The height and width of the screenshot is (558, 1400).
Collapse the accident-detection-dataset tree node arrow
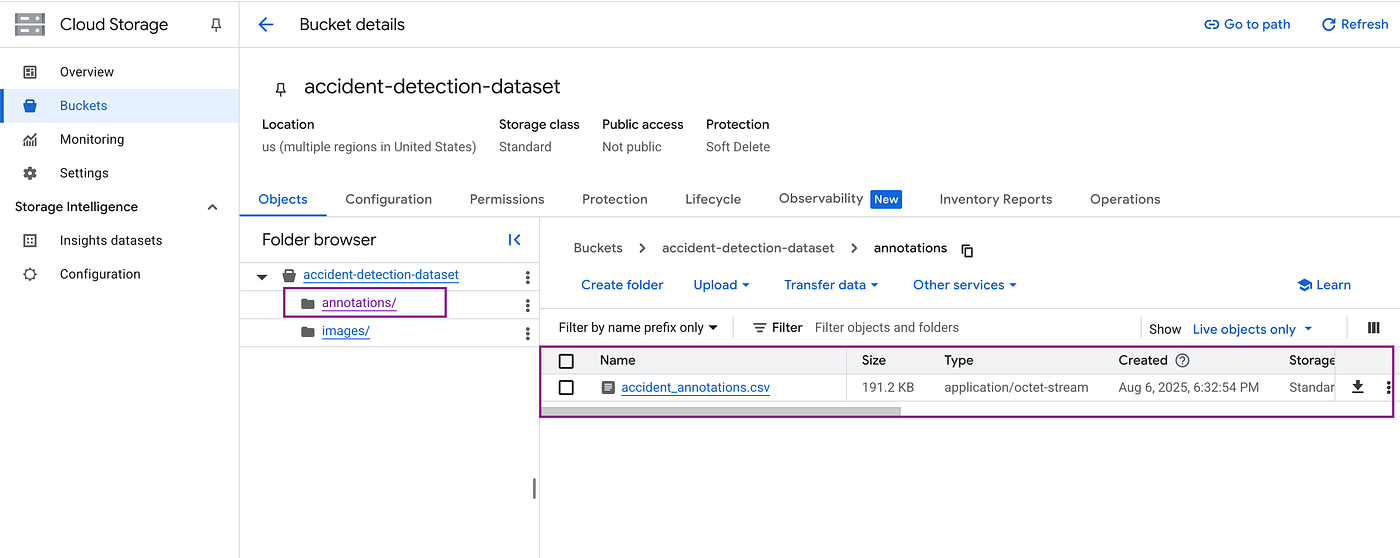(262, 277)
